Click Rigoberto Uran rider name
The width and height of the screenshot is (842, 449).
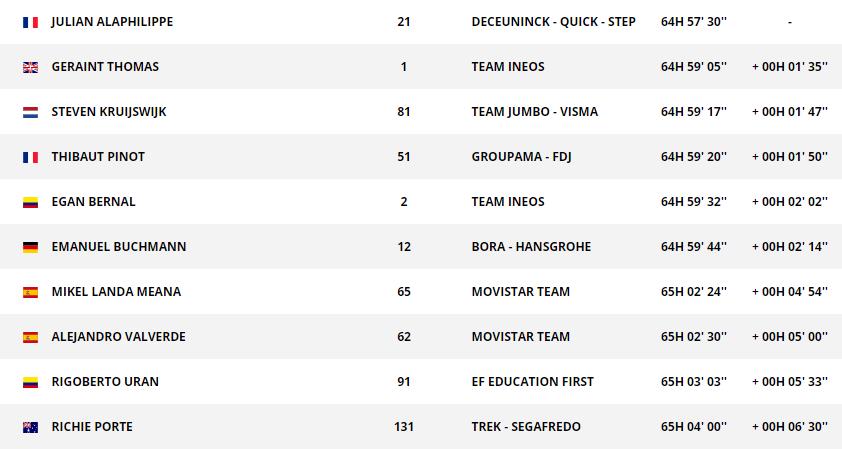point(105,382)
